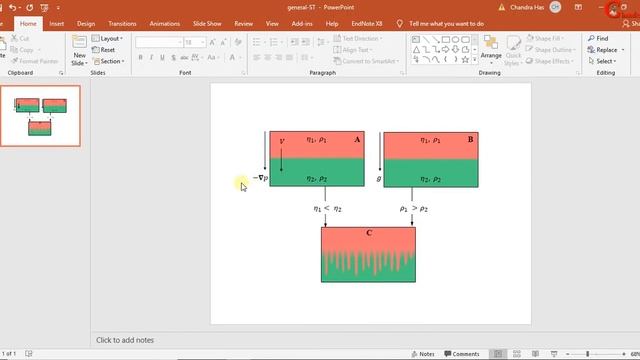
Task: Select the line arrow shape
Action: 436,40
